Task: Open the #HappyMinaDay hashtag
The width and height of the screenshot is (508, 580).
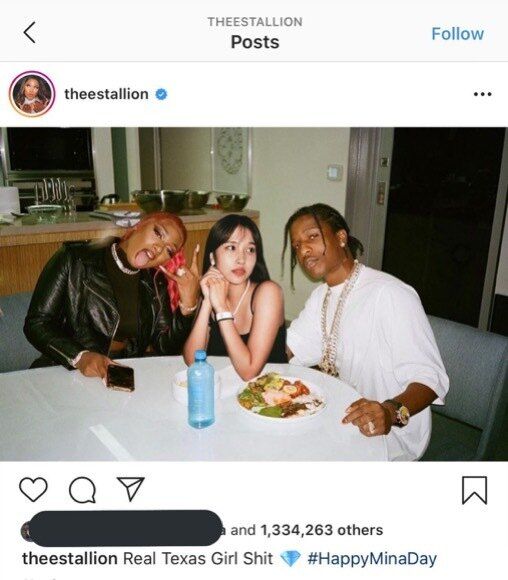Action: (372, 559)
